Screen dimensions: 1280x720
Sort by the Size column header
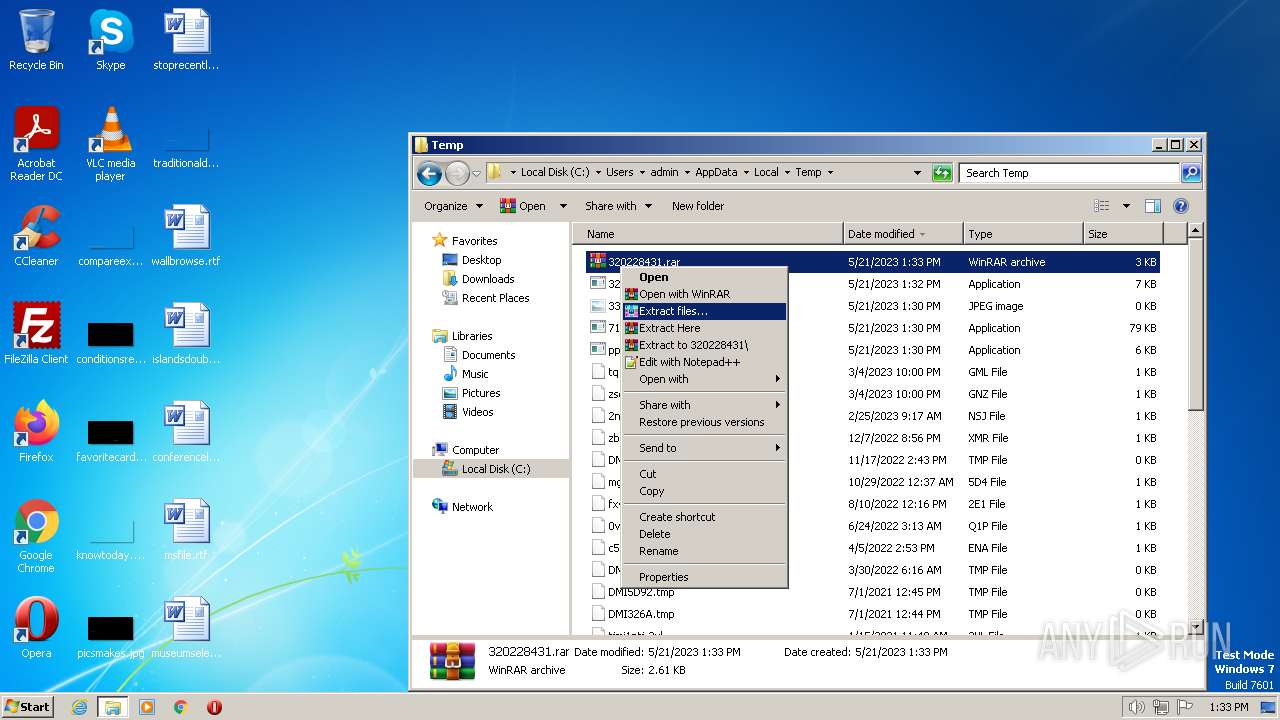[1122, 234]
